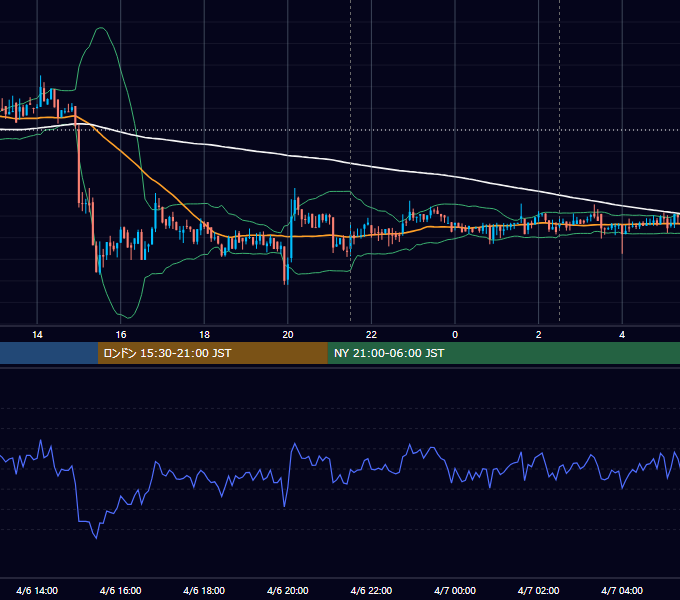Click the oscillator's lowest dip near 15:30
The image size is (680, 600).
[96, 538]
